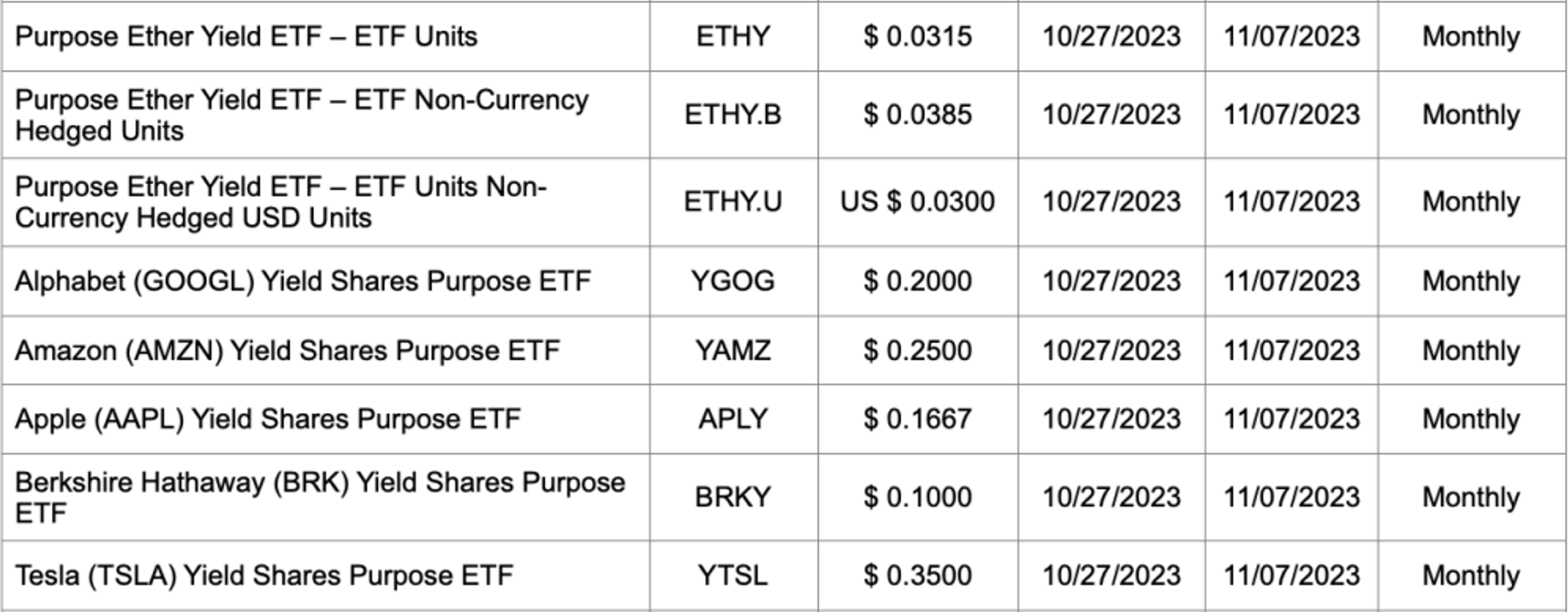Click the ETHY ticker cell
Image resolution: width=1568 pixels, height=612 pixels.
[x=732, y=36]
